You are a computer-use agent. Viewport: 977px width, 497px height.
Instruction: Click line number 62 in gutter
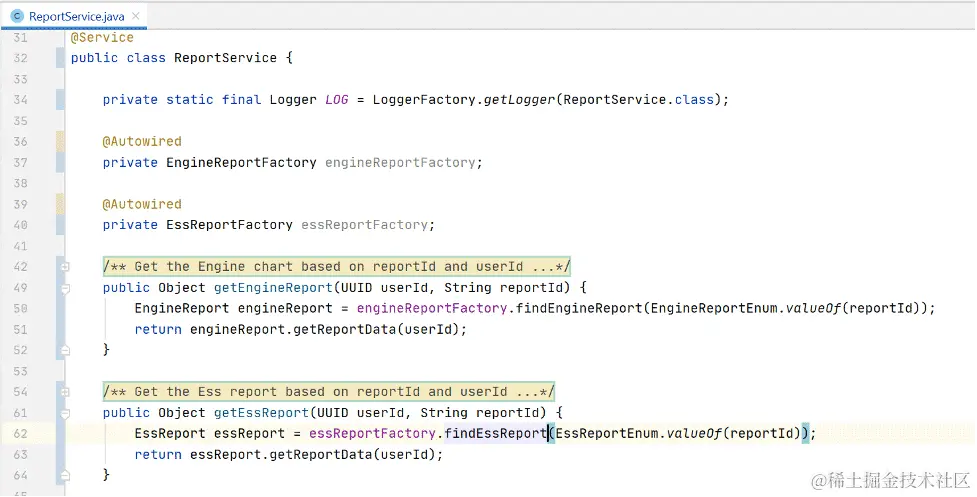tap(21, 433)
